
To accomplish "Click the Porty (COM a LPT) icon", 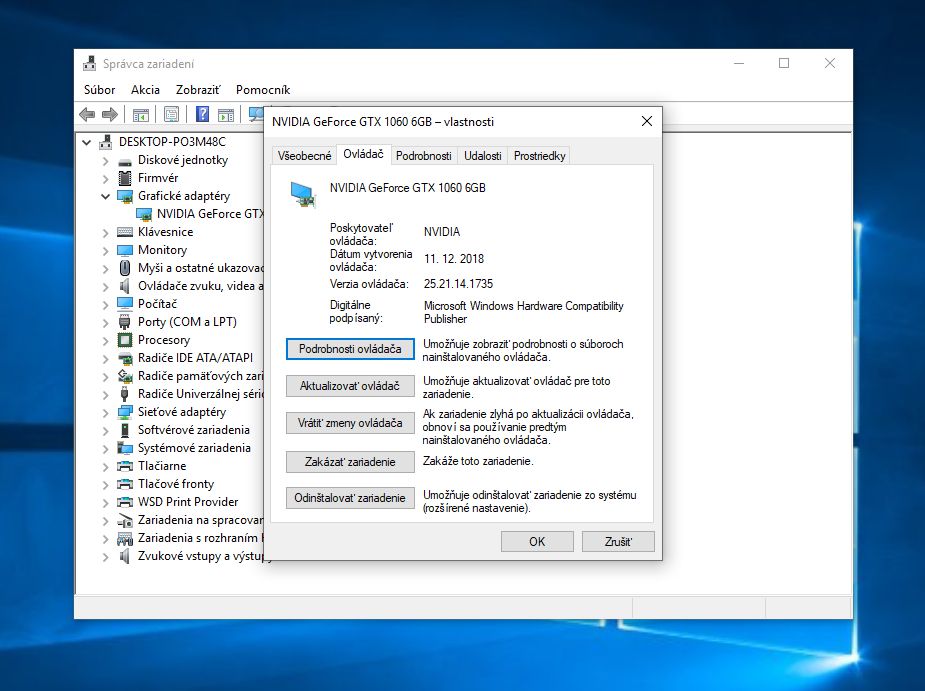I will pos(124,322).
